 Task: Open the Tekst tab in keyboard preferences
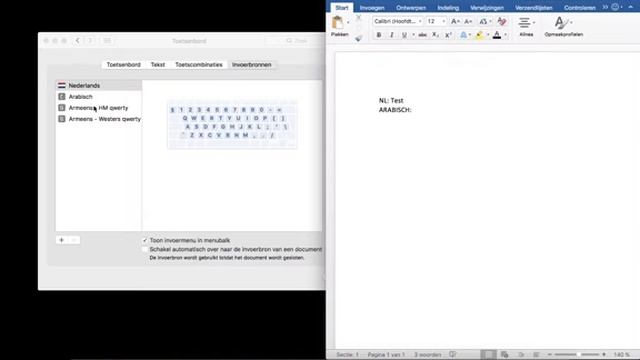point(158,64)
